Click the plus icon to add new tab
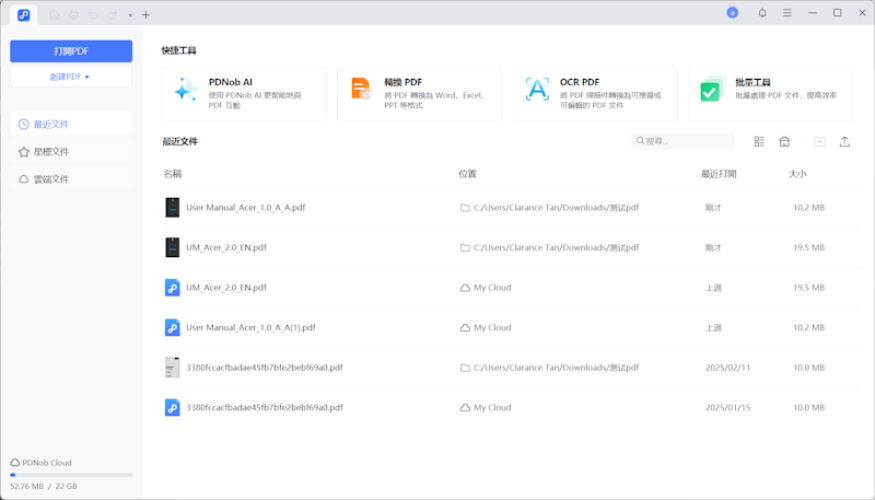This screenshot has height=500, width=875. (146, 14)
